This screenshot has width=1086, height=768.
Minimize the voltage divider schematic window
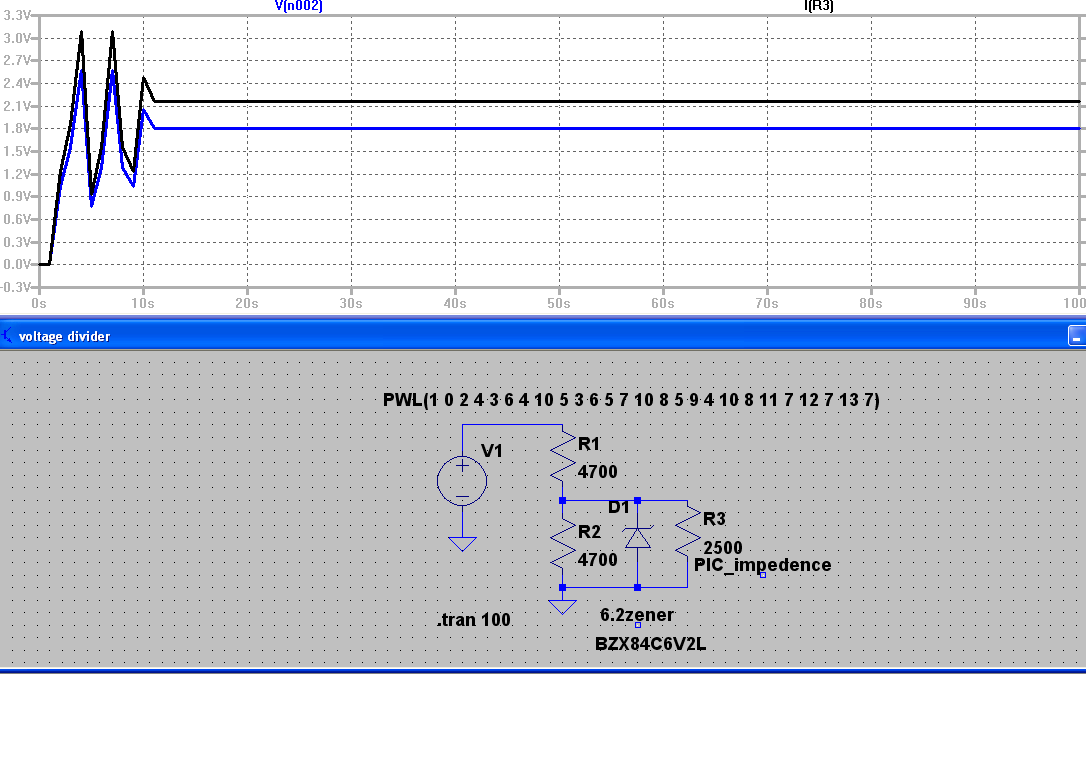click(1076, 336)
